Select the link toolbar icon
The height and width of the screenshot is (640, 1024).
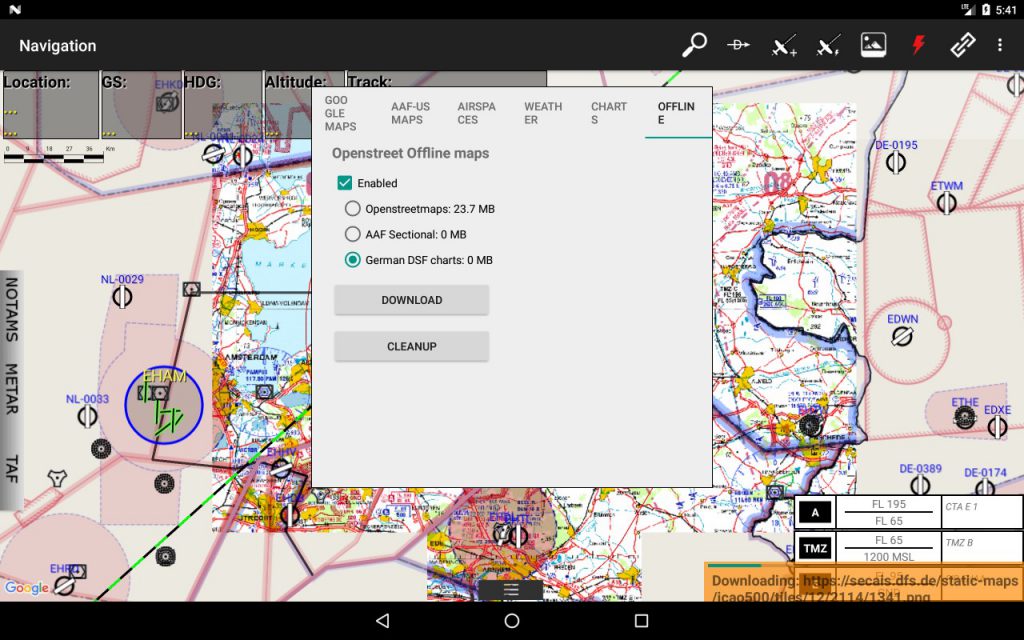point(961,45)
